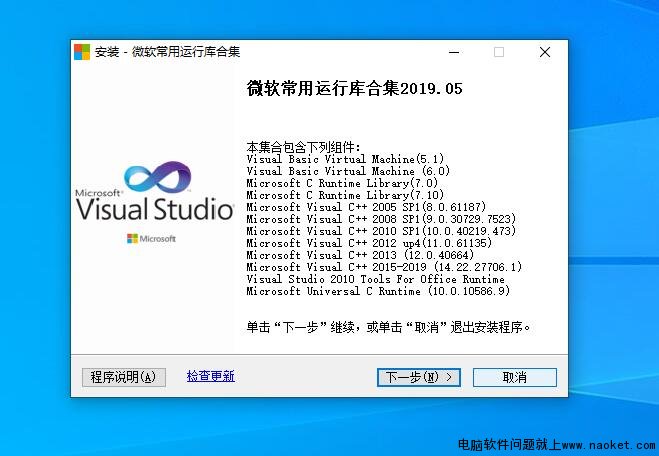Click the installer icon in title bar
This screenshot has width=659, height=456.
(x=82, y=52)
